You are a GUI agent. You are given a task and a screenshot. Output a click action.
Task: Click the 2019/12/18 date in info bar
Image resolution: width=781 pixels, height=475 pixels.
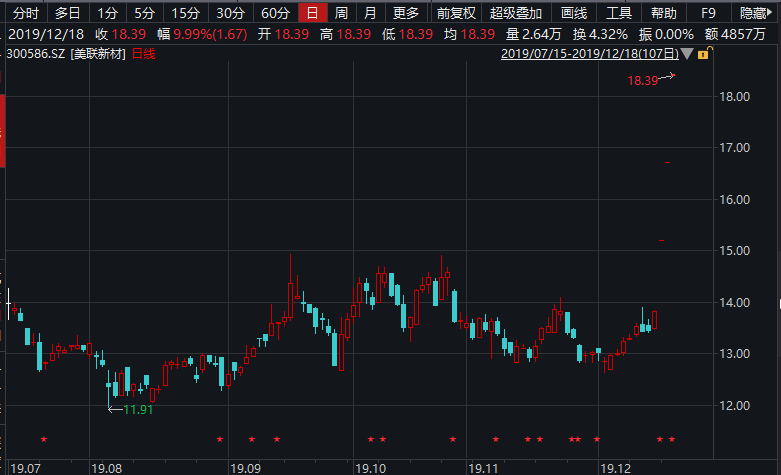tap(46, 34)
